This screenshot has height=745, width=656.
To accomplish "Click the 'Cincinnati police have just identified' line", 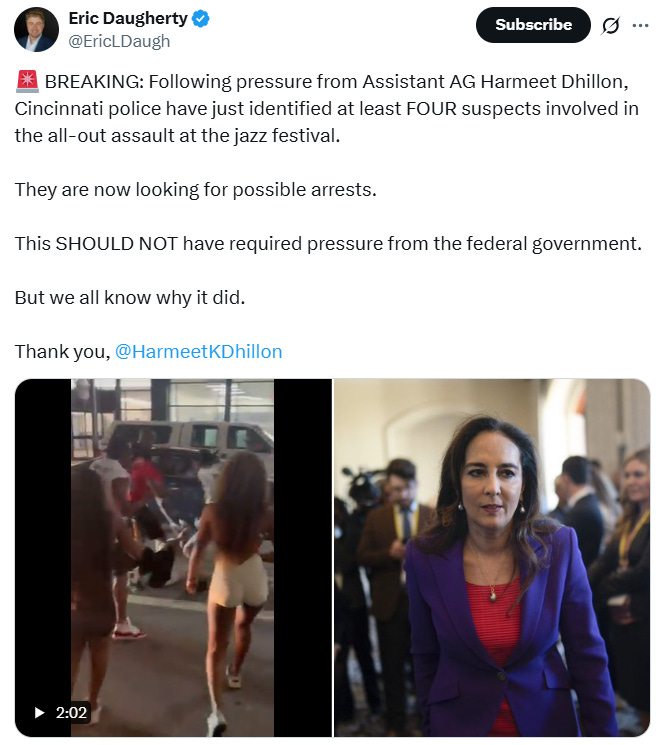I will point(326,109).
